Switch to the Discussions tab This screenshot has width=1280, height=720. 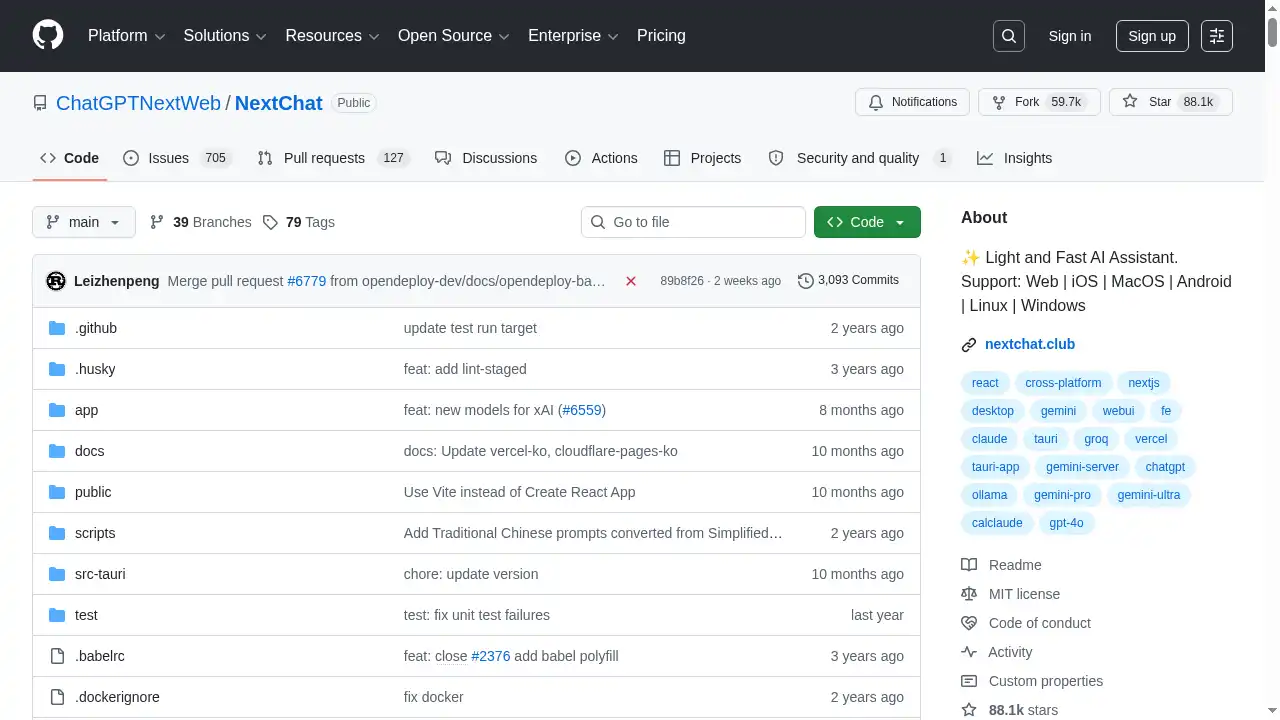click(x=486, y=158)
